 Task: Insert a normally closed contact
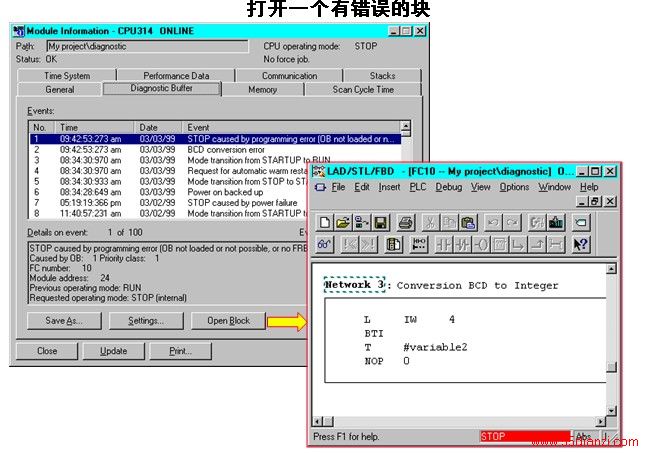(x=462, y=245)
